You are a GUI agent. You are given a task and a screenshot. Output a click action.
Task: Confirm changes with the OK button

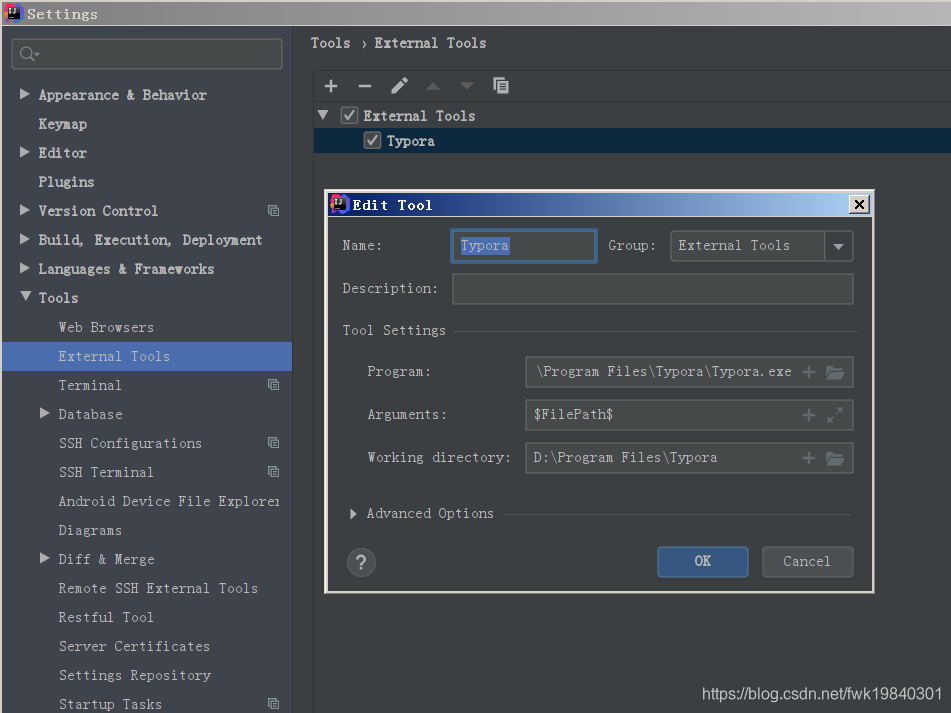pyautogui.click(x=702, y=561)
